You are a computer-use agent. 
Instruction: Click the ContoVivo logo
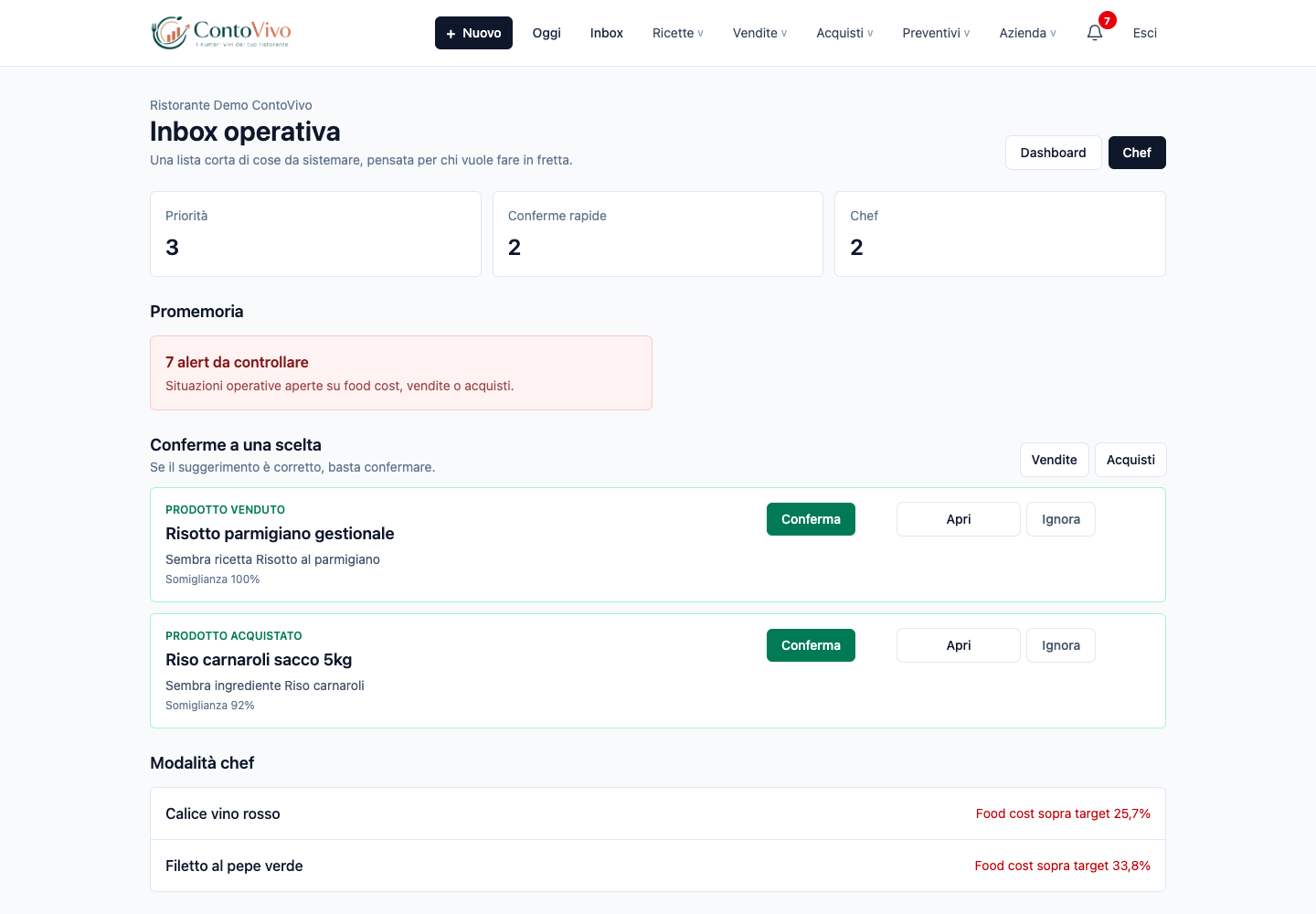pos(221,33)
